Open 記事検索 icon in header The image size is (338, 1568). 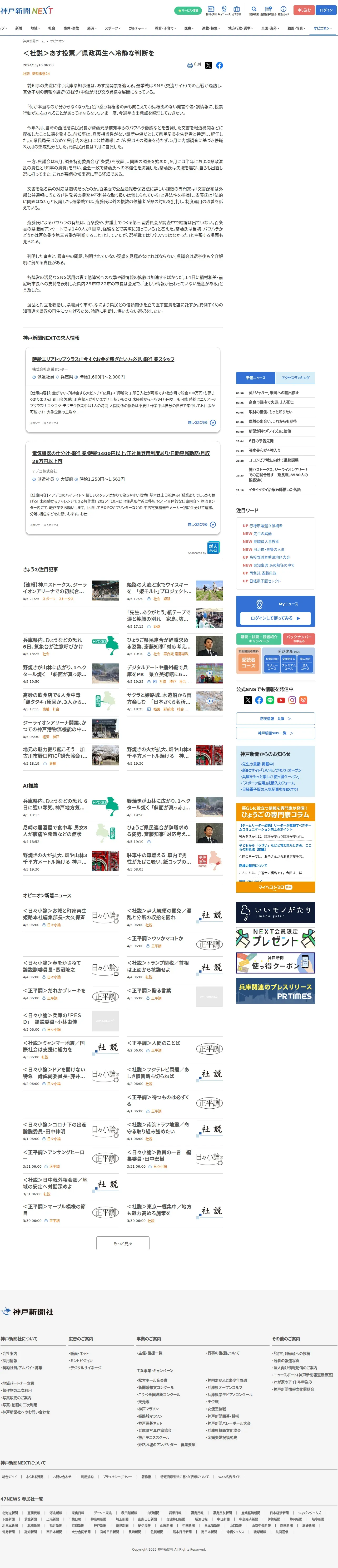tap(253, 10)
